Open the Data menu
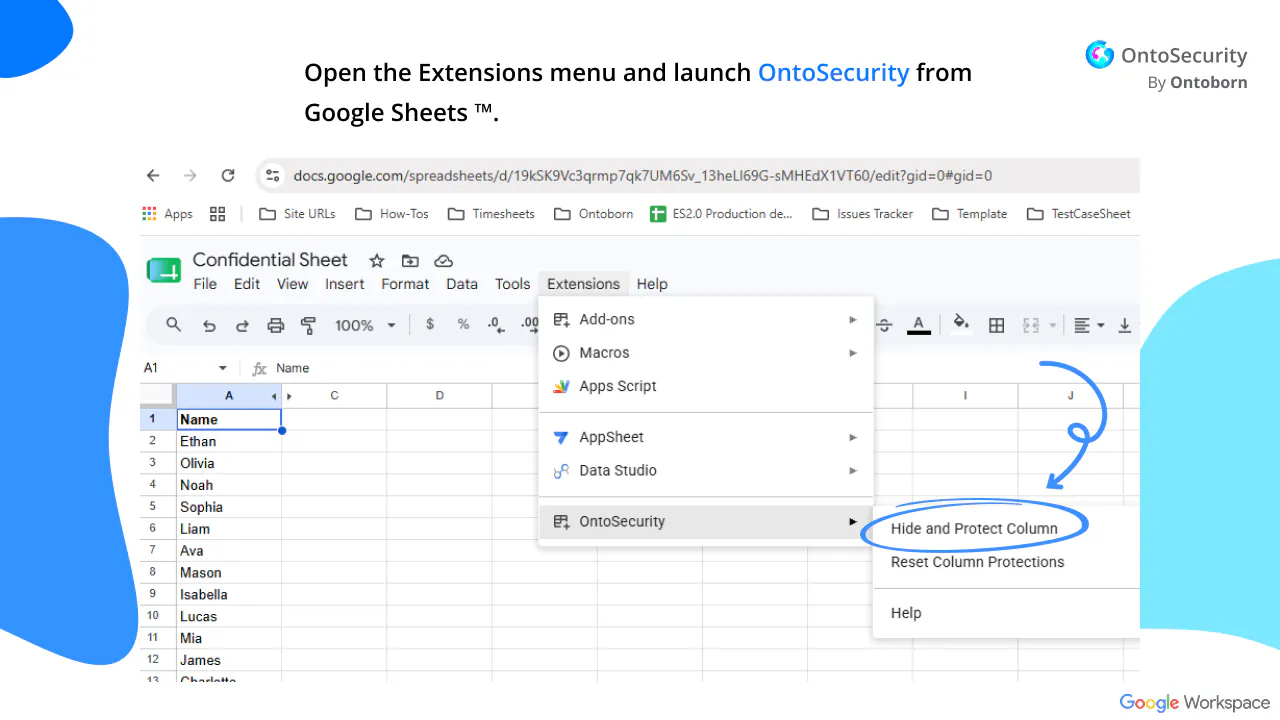The width and height of the screenshot is (1280, 720). [x=462, y=284]
